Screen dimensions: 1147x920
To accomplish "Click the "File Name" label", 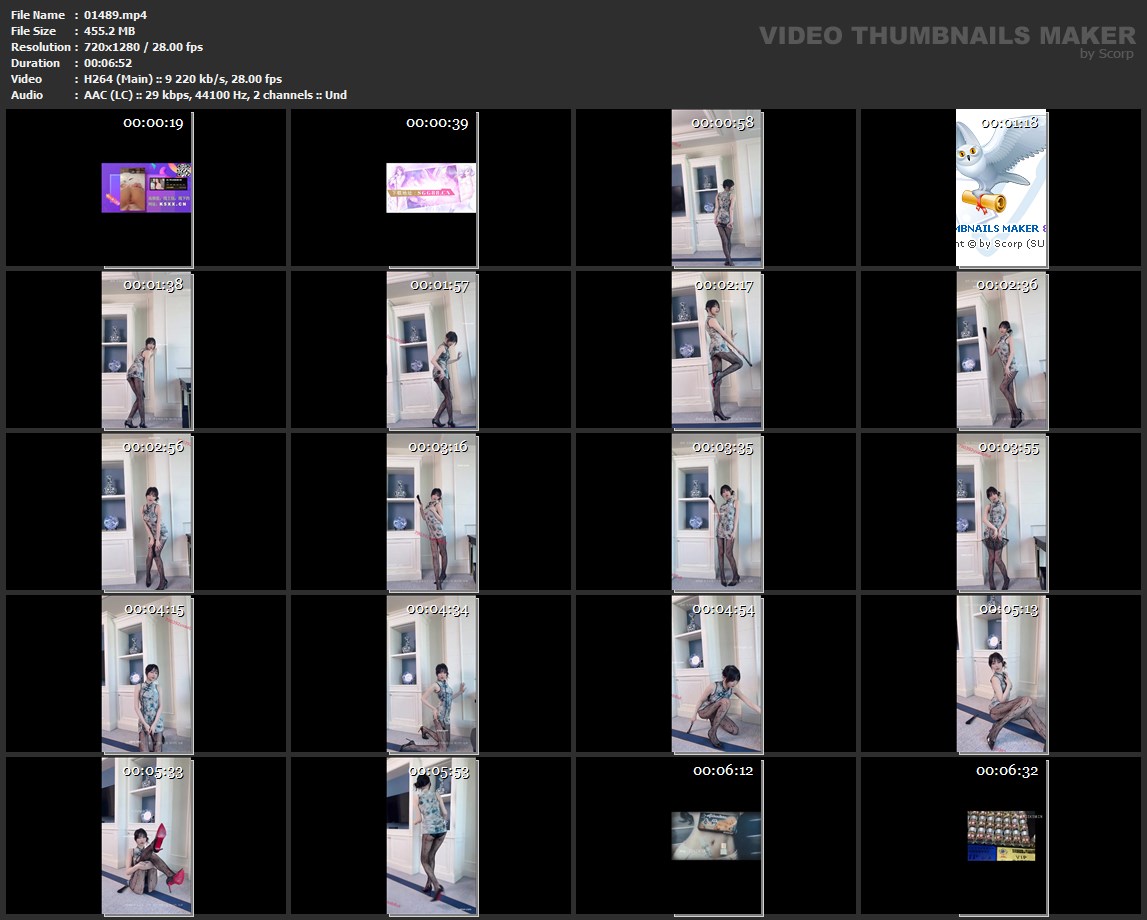I will 38,15.
